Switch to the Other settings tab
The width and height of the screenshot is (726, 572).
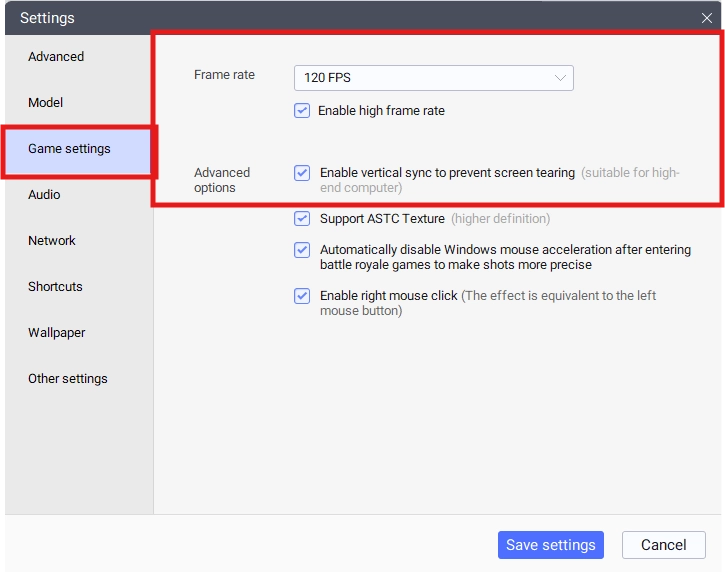[x=68, y=379]
